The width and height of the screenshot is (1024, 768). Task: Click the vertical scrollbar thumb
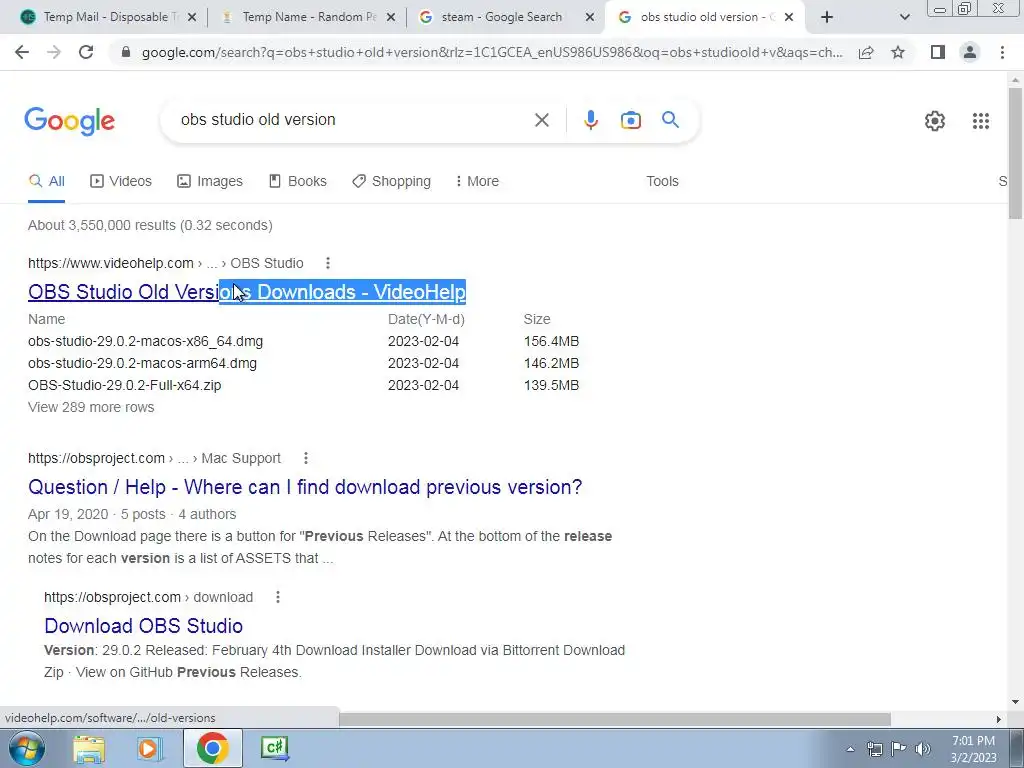point(1015,153)
